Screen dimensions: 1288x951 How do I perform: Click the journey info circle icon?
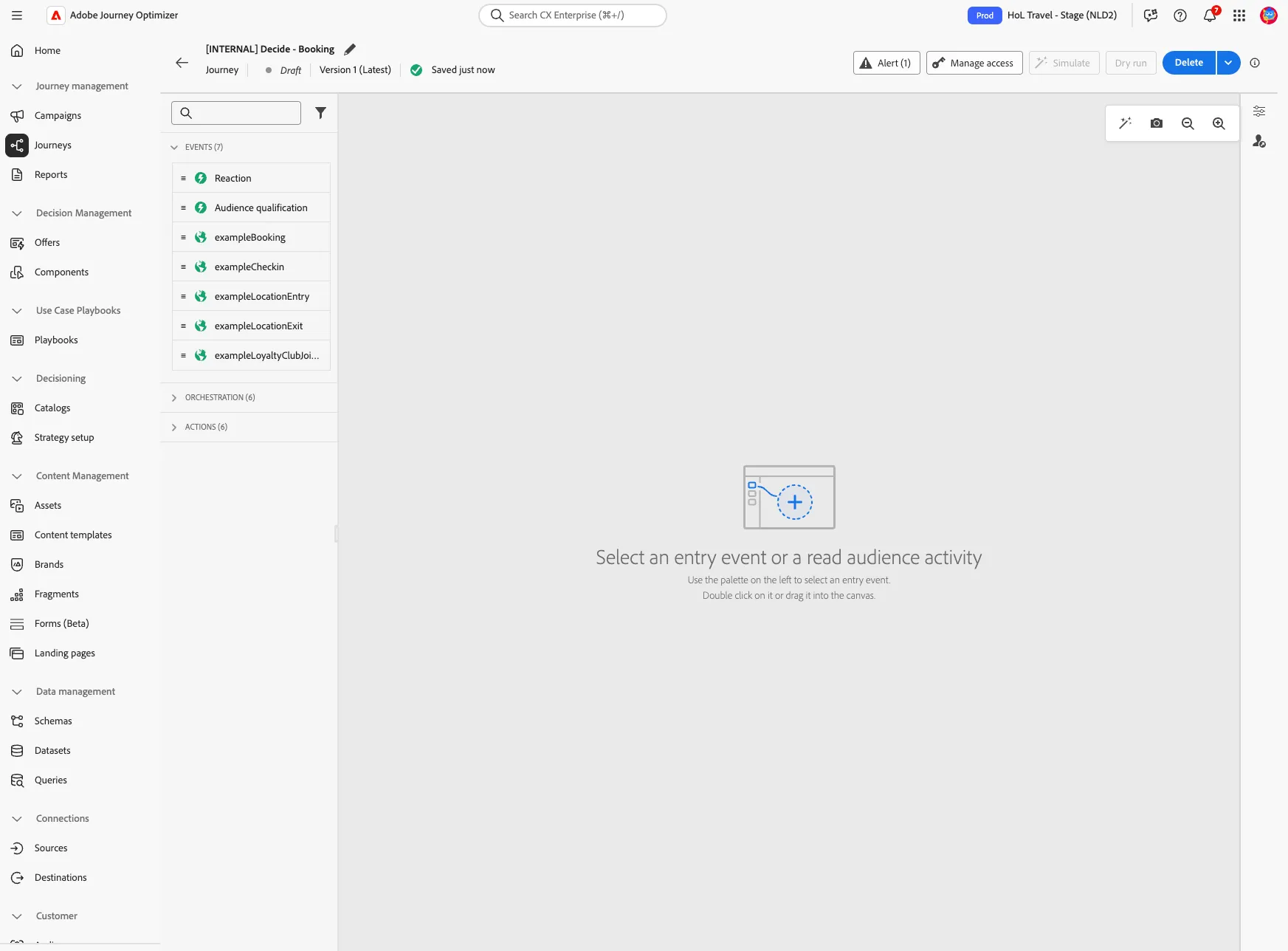1255,63
